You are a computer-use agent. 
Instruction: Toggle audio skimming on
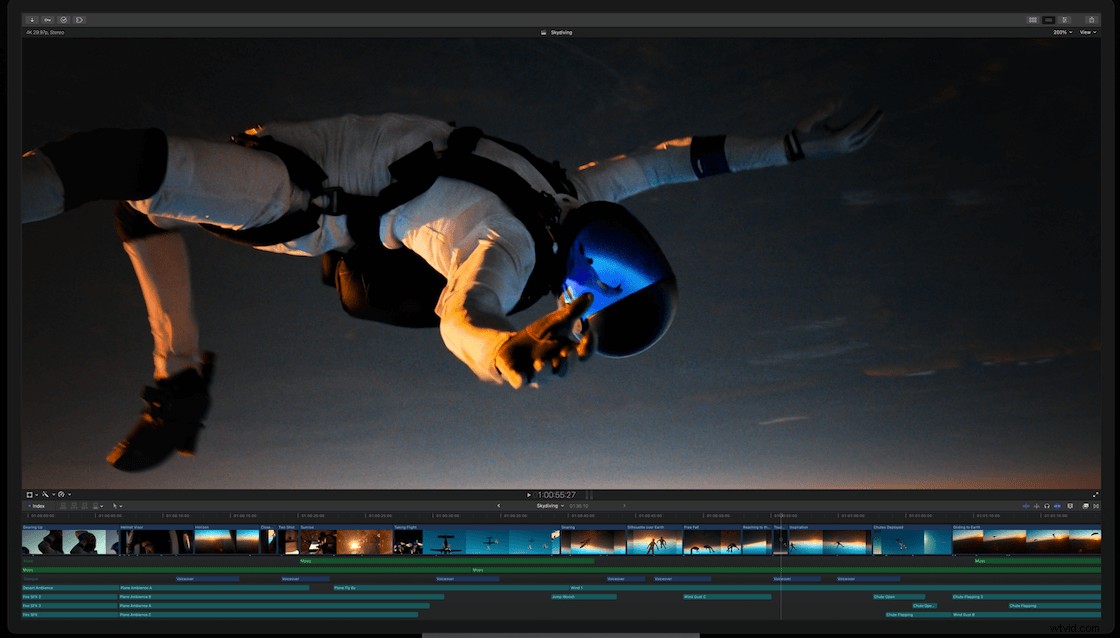coord(1037,505)
